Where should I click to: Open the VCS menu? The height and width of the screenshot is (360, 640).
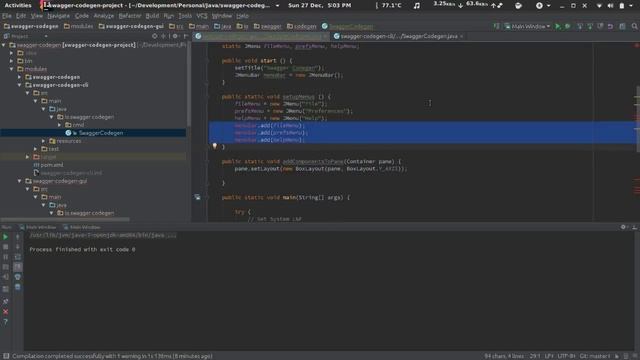pyautogui.click(x=202, y=16)
